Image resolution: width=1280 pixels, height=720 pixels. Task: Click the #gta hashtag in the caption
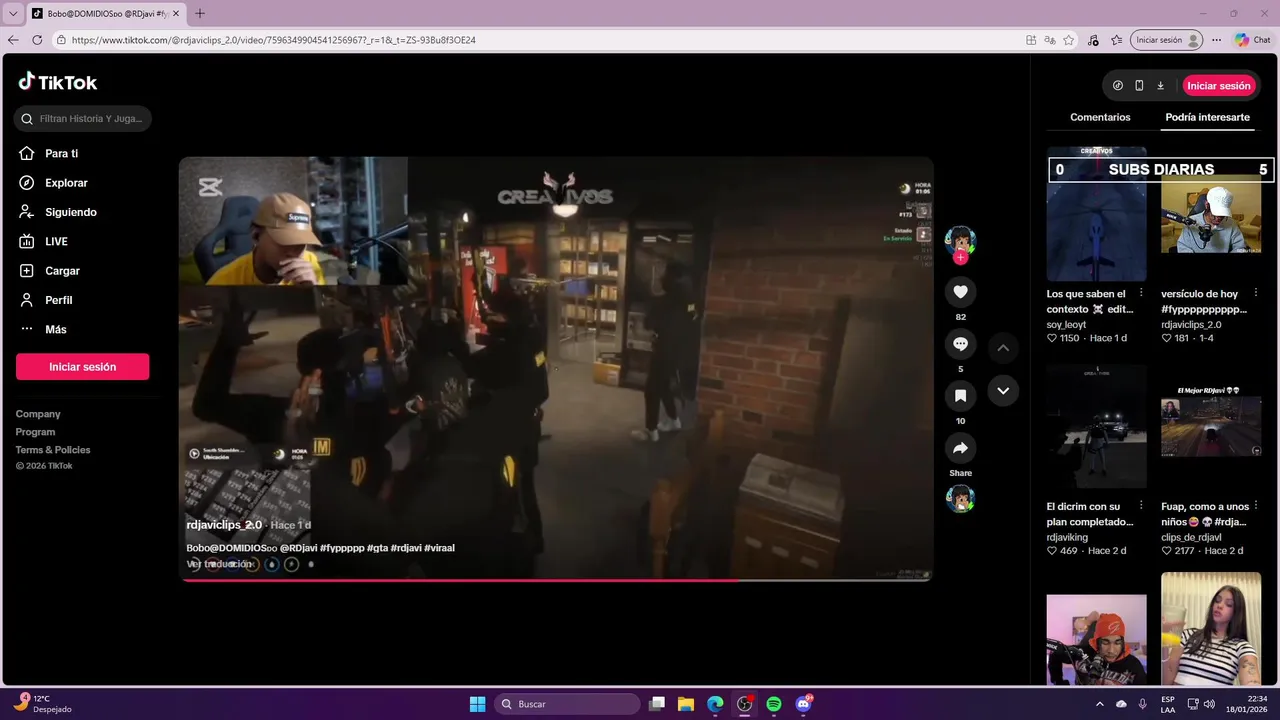(x=377, y=548)
